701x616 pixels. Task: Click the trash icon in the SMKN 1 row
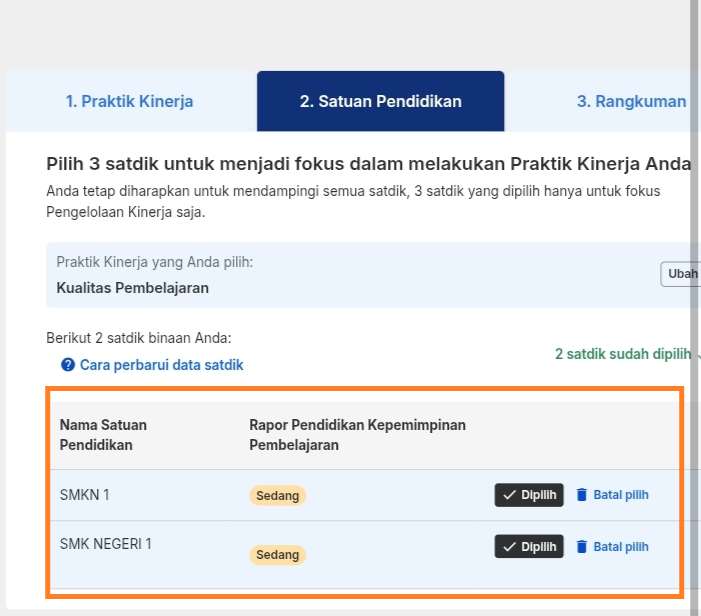pos(581,494)
